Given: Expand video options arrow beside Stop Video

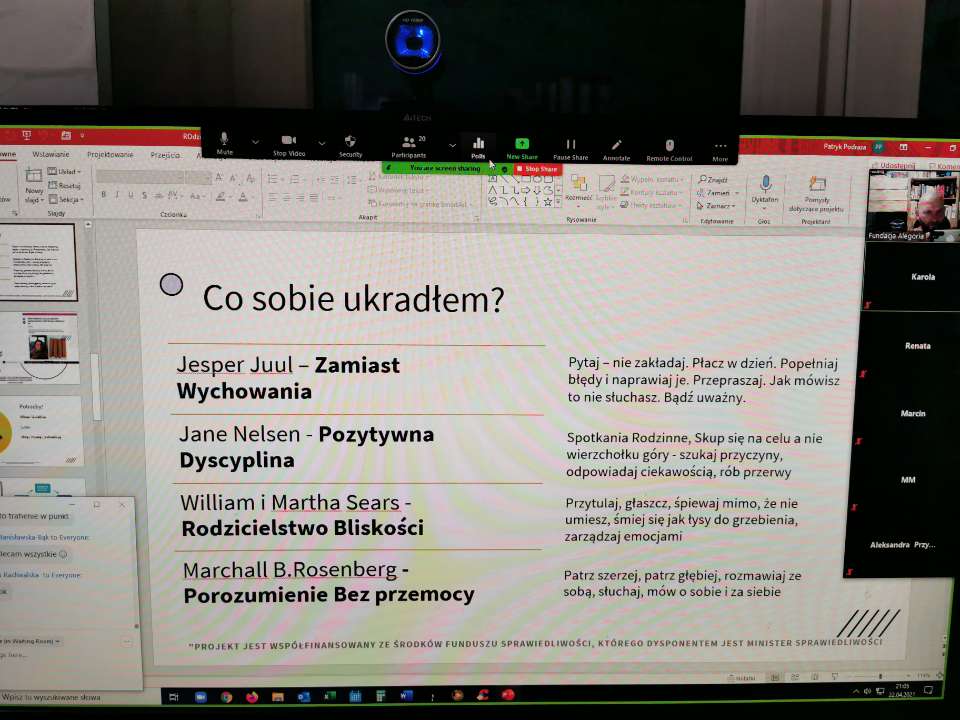Looking at the screenshot, I should (x=321, y=143).
